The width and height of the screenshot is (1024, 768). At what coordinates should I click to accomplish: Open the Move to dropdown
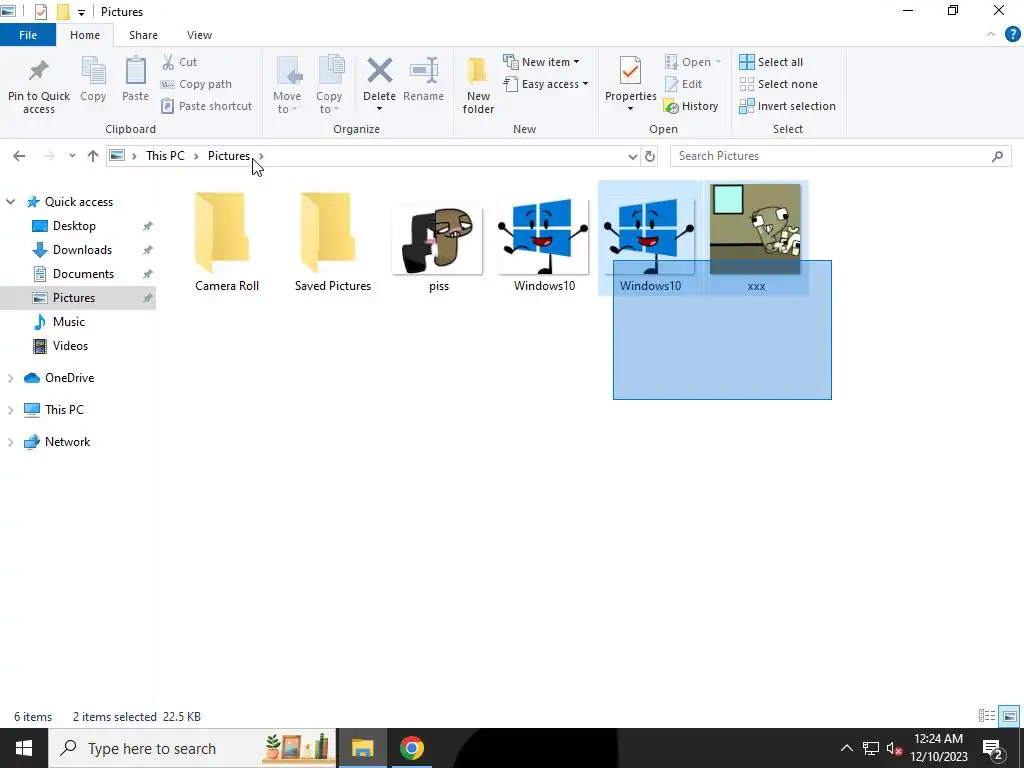point(287,86)
